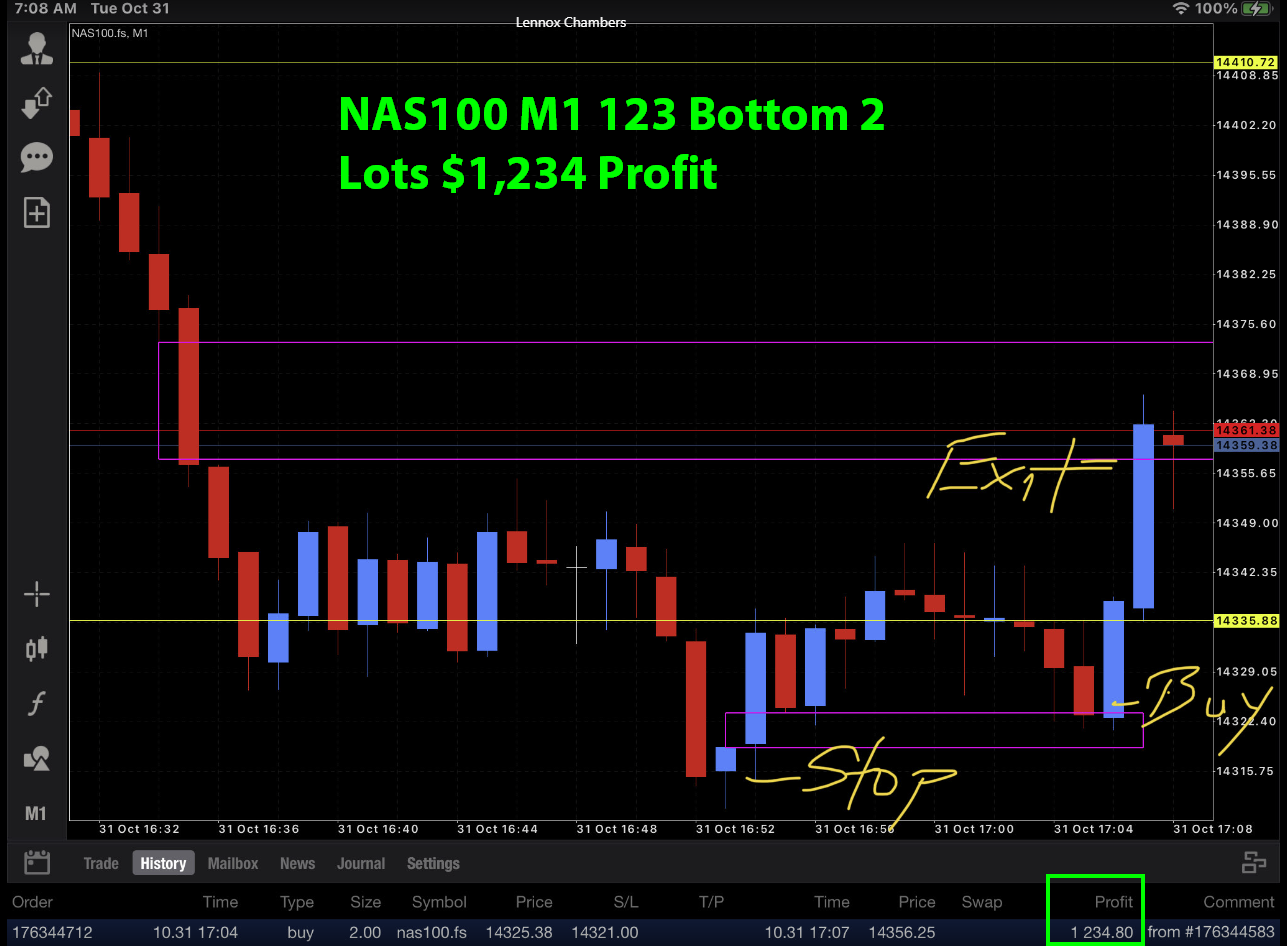
Task: Open the Journal tab
Action: click(361, 863)
